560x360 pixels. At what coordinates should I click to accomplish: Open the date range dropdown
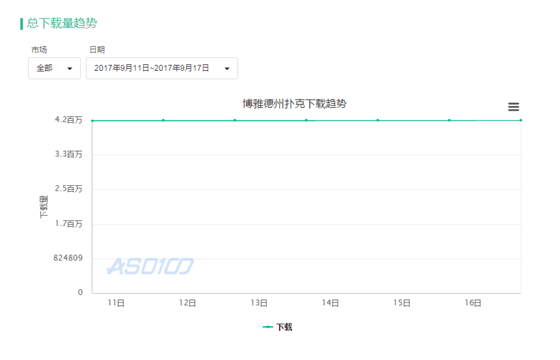162,68
